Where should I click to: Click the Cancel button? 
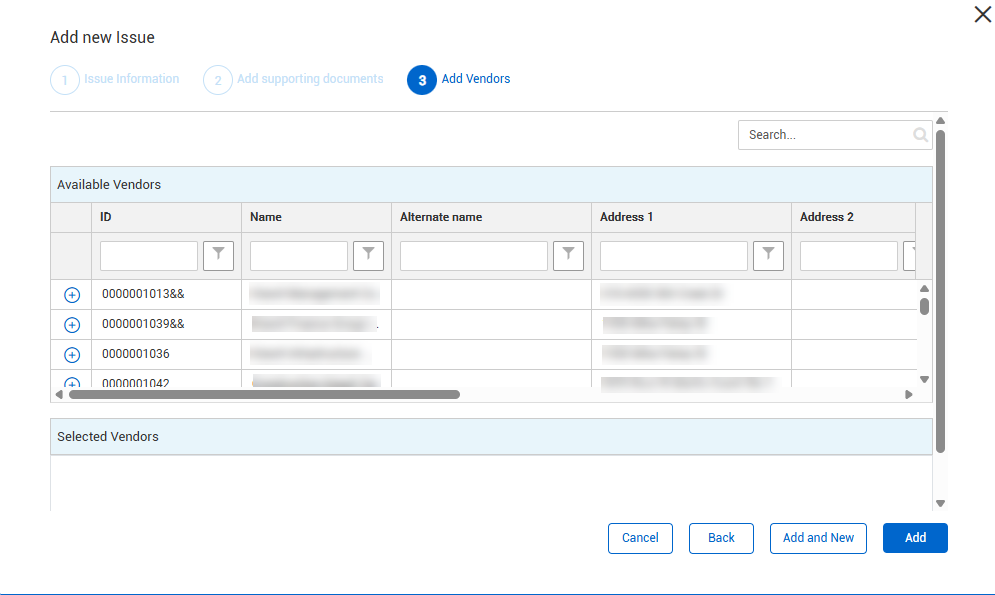coord(640,538)
